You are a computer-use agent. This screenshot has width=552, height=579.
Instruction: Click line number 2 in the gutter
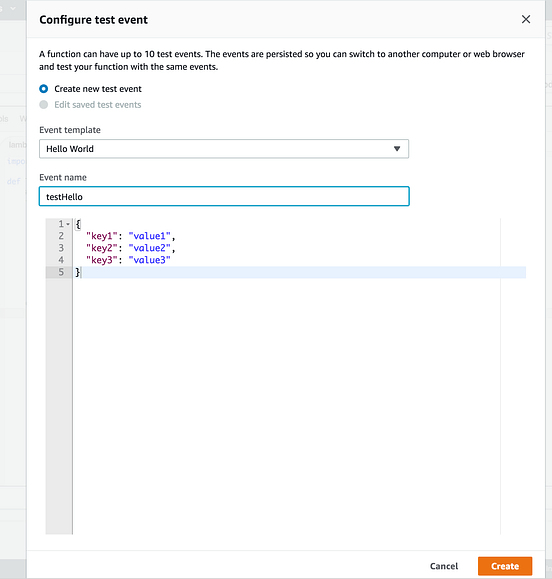[61, 236]
